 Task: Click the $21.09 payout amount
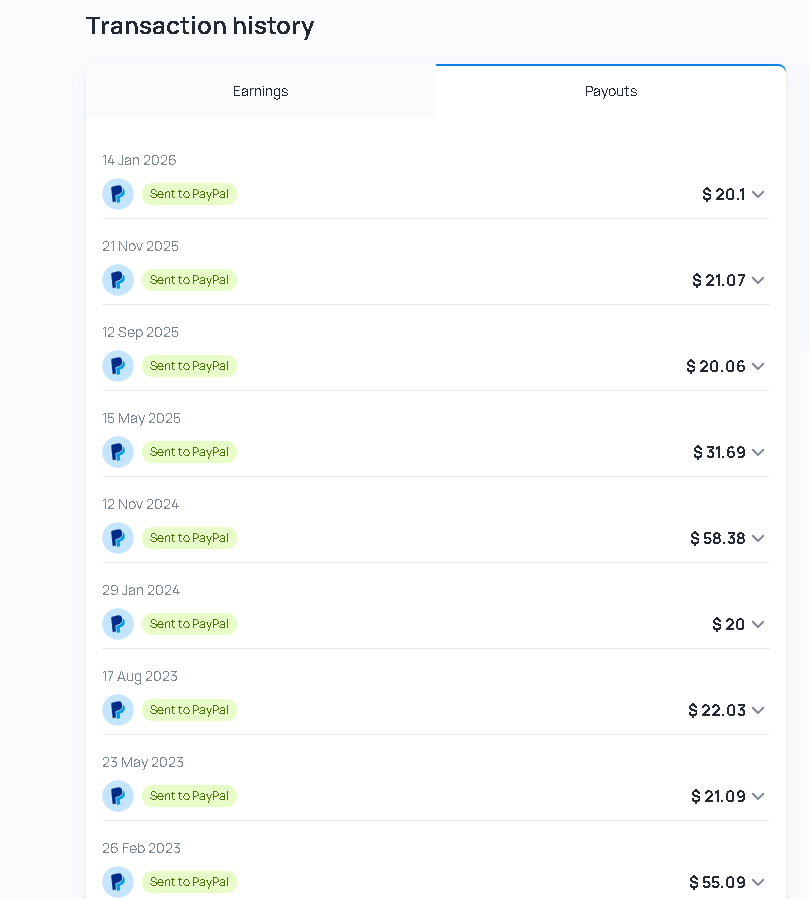click(x=718, y=796)
